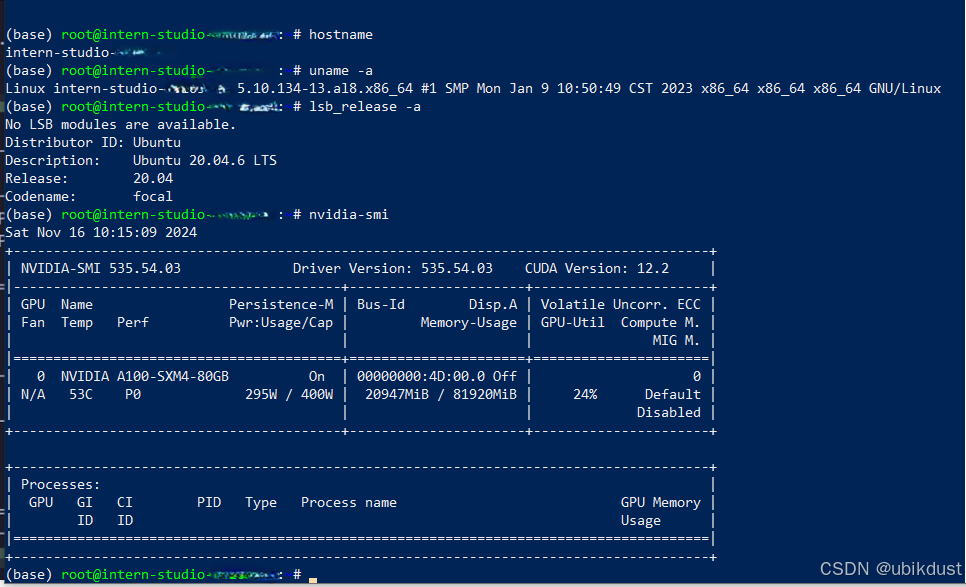Click the 'Persistence-M' column header
The image size is (966, 587).
[x=281, y=304]
